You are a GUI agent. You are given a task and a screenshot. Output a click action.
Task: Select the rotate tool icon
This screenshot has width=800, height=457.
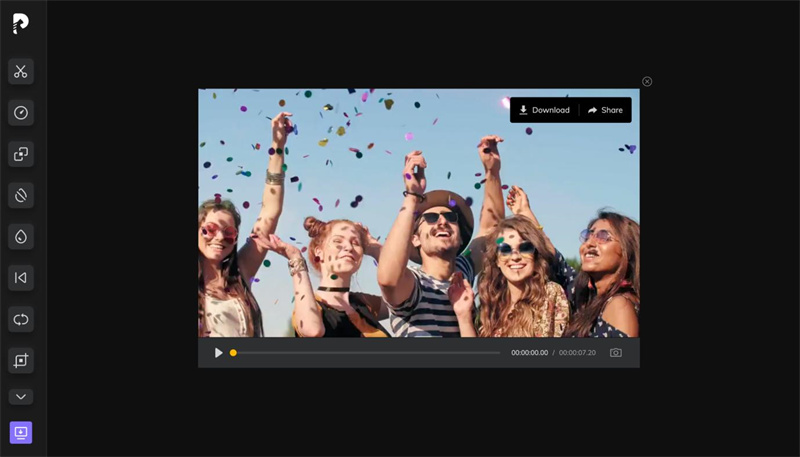tap(21, 195)
